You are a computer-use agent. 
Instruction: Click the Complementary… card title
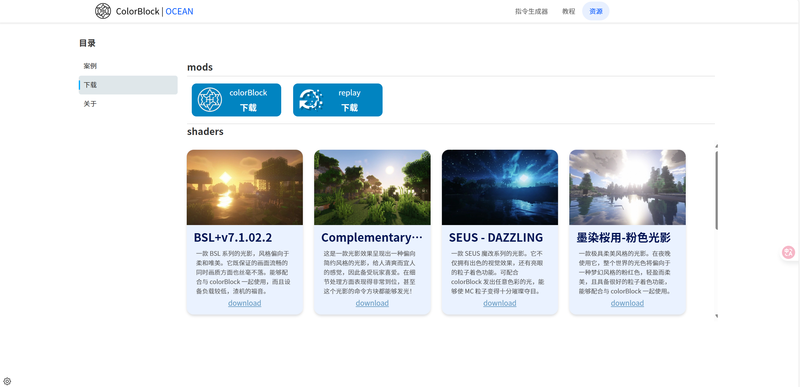tap(372, 238)
